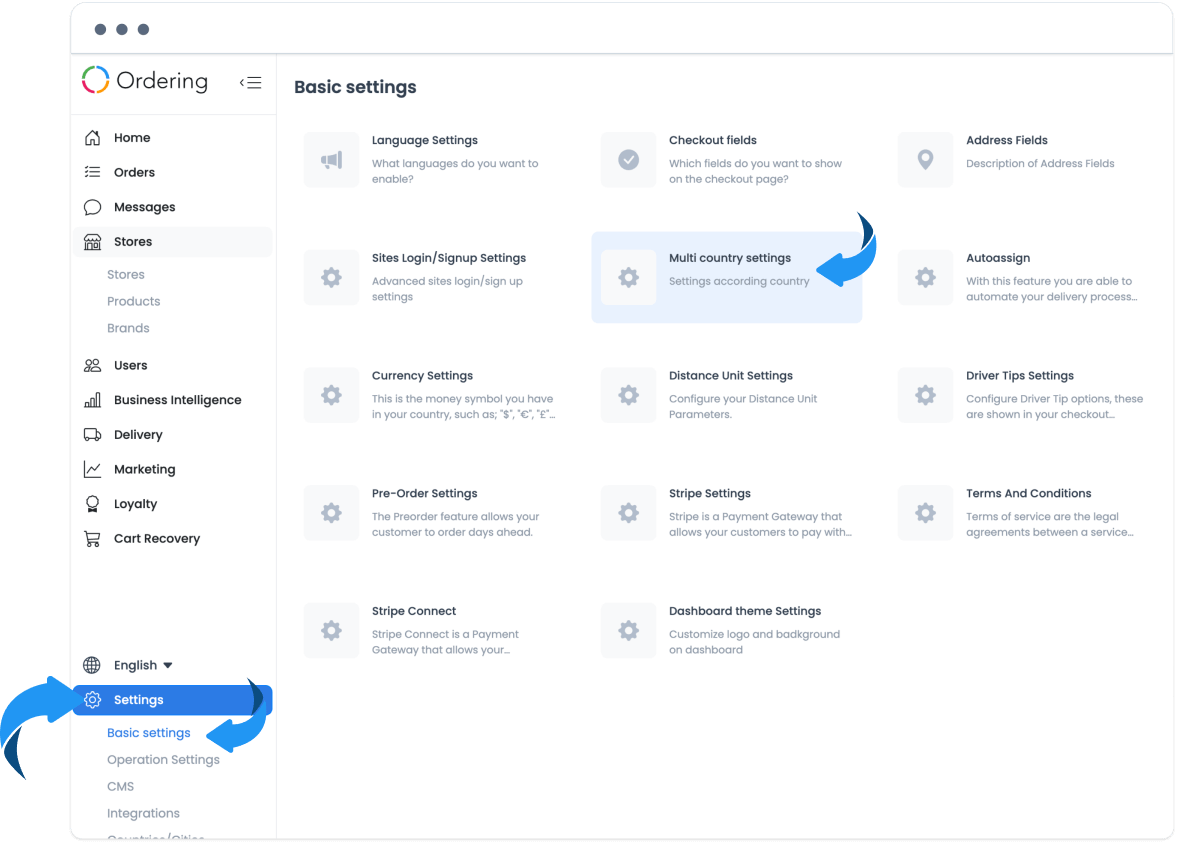Click the Dashboard theme Settings gear icon

(628, 631)
